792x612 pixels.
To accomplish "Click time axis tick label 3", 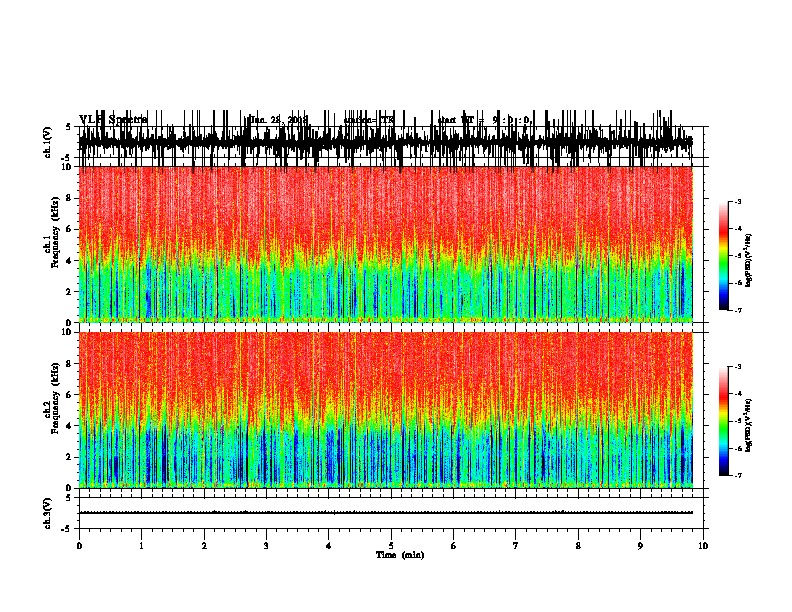I will (x=266, y=546).
